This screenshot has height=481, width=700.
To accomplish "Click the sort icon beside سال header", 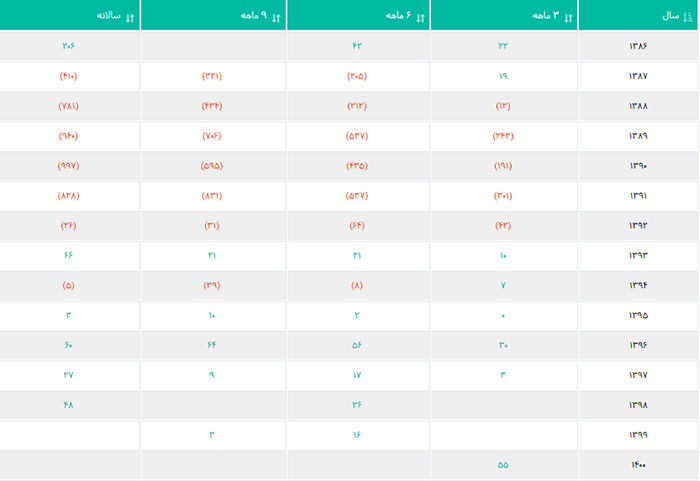I will point(688,17).
